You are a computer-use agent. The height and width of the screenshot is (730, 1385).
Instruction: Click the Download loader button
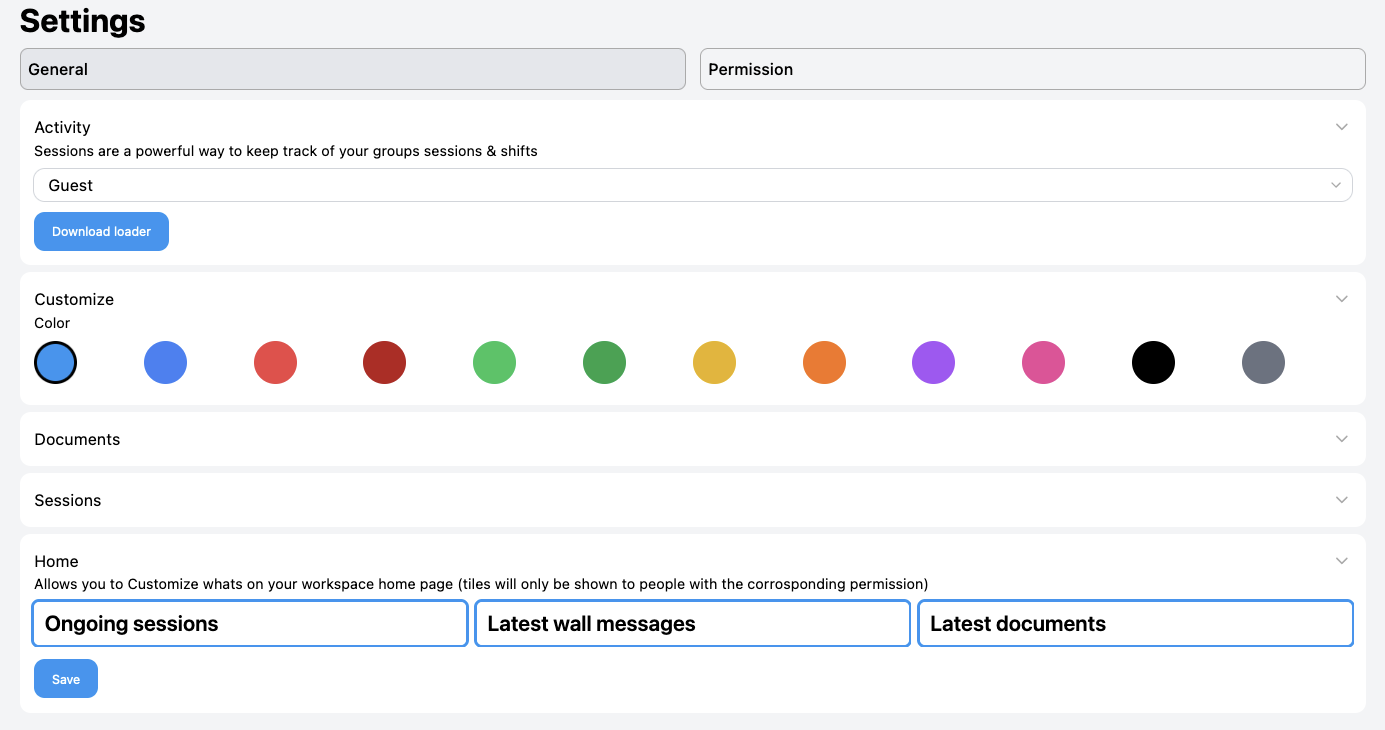click(x=101, y=231)
